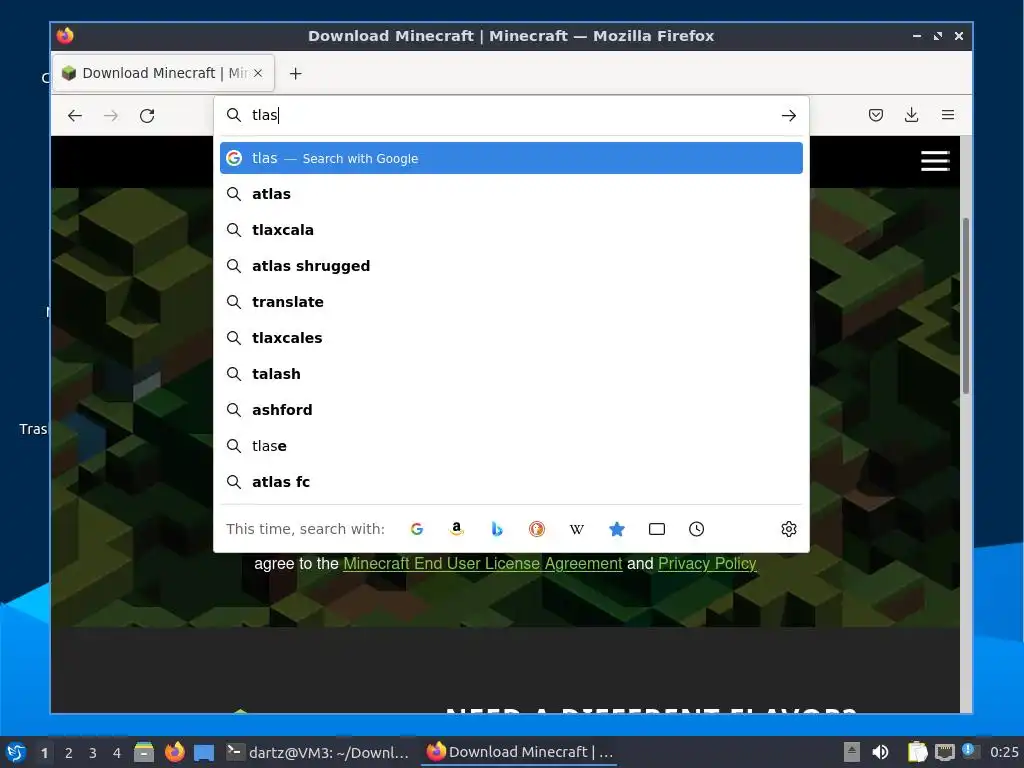Screen dimensions: 1024x768
Task: Select Download Minecraft taskbar entry
Action: click(520, 752)
